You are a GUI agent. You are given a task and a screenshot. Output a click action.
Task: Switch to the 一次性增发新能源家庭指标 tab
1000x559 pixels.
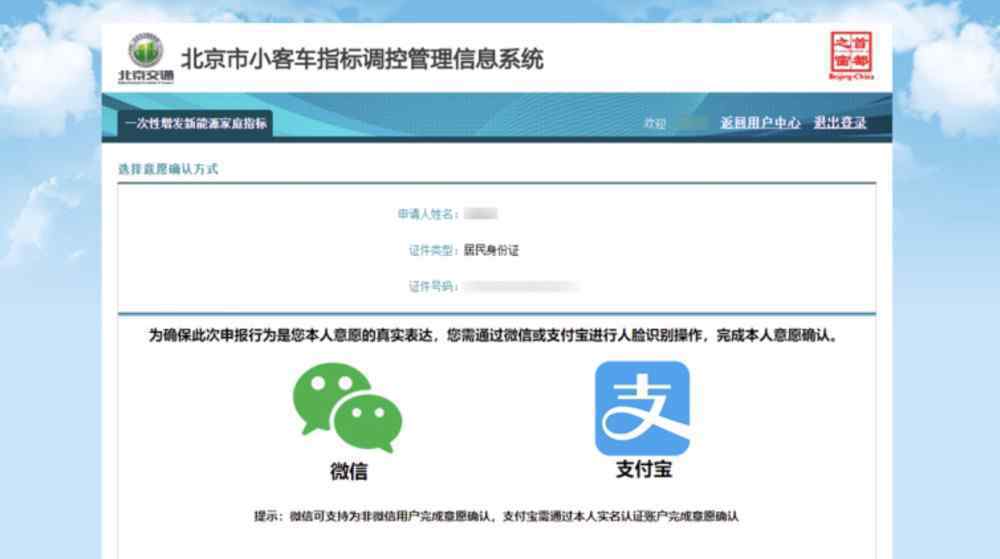196,123
